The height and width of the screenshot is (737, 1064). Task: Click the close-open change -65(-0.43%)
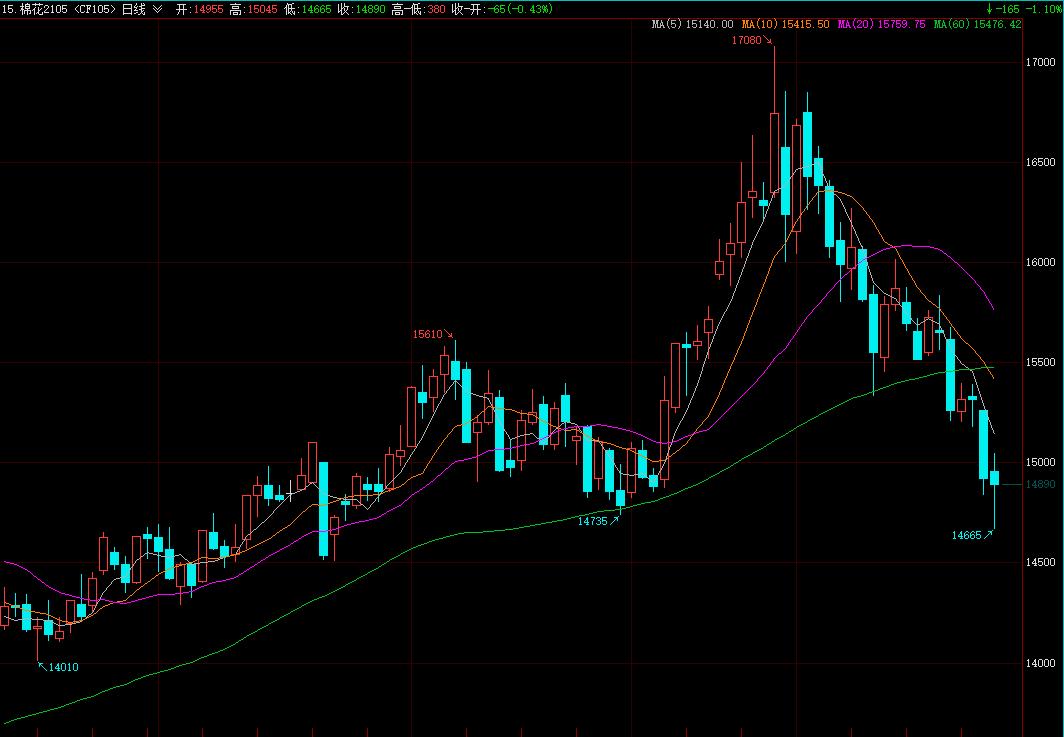pyautogui.click(x=520, y=9)
